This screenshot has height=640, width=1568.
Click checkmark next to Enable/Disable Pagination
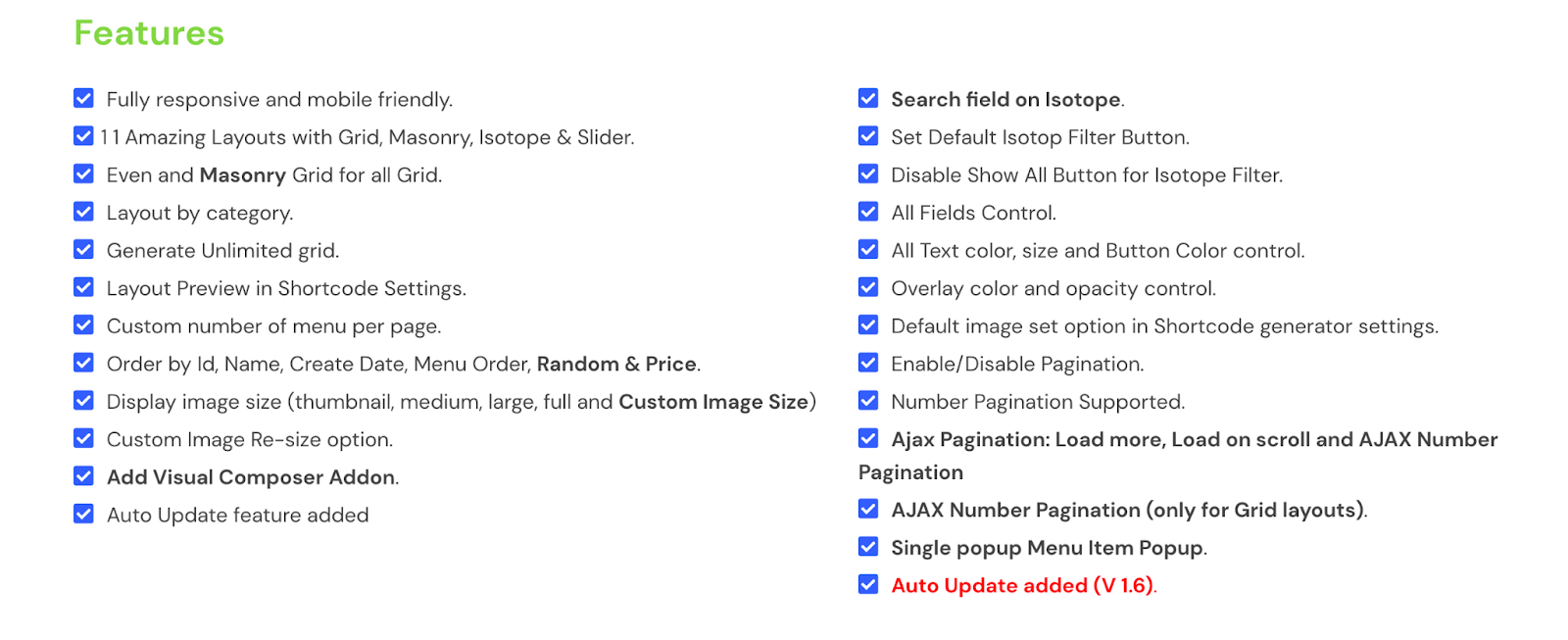868,363
